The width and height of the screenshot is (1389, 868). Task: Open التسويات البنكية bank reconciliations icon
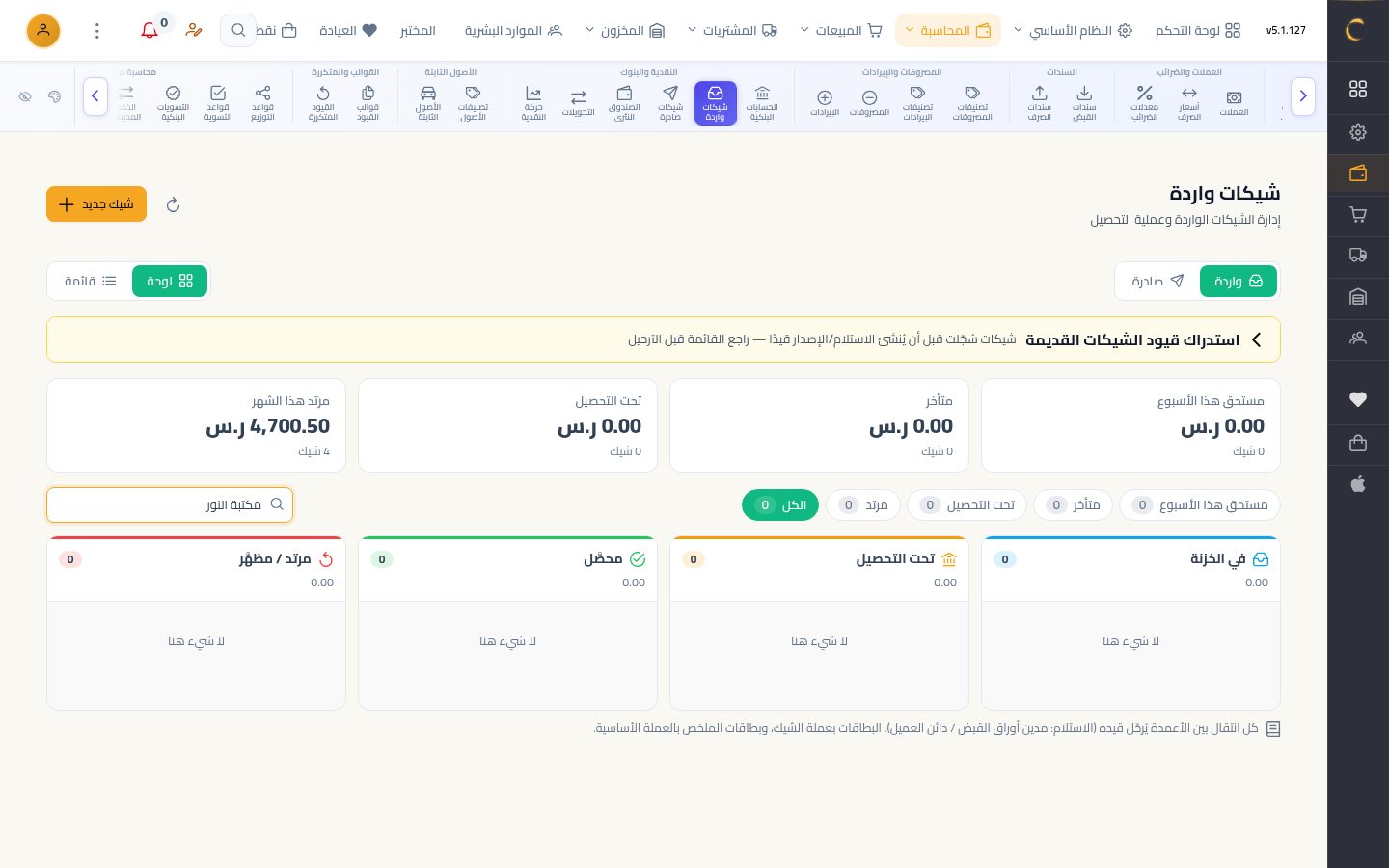click(x=173, y=103)
